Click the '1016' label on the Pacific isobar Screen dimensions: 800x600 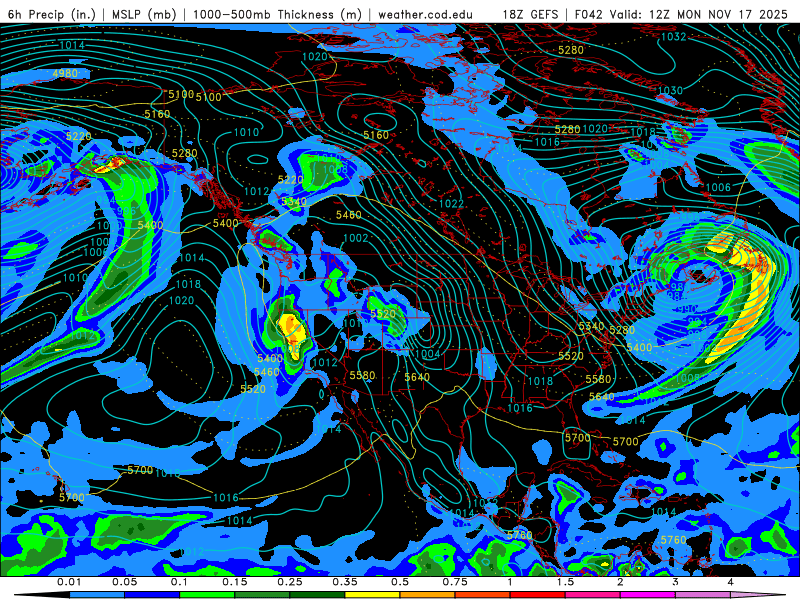tap(226, 497)
